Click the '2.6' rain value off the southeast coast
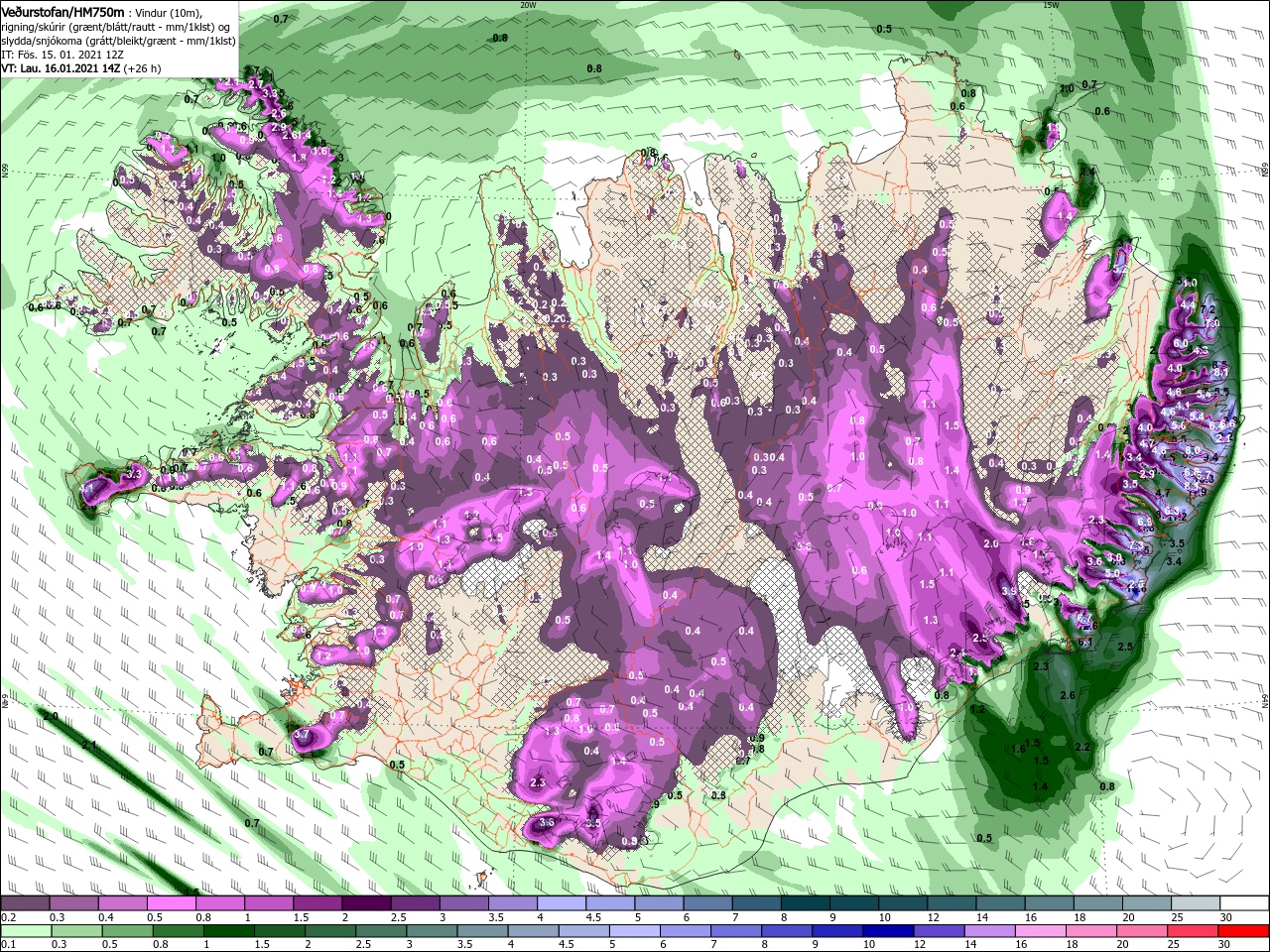The width and height of the screenshot is (1270, 952). point(1068,695)
